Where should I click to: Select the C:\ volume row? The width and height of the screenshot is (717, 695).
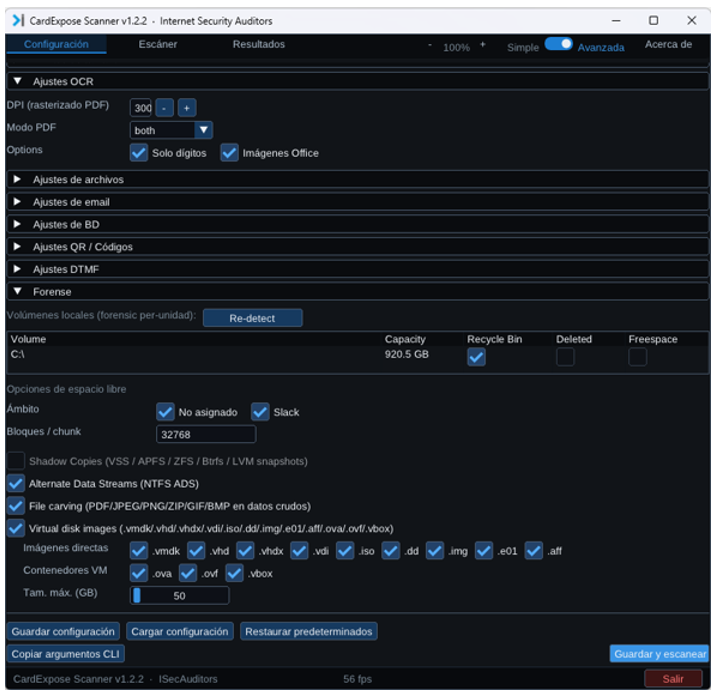coord(358,357)
